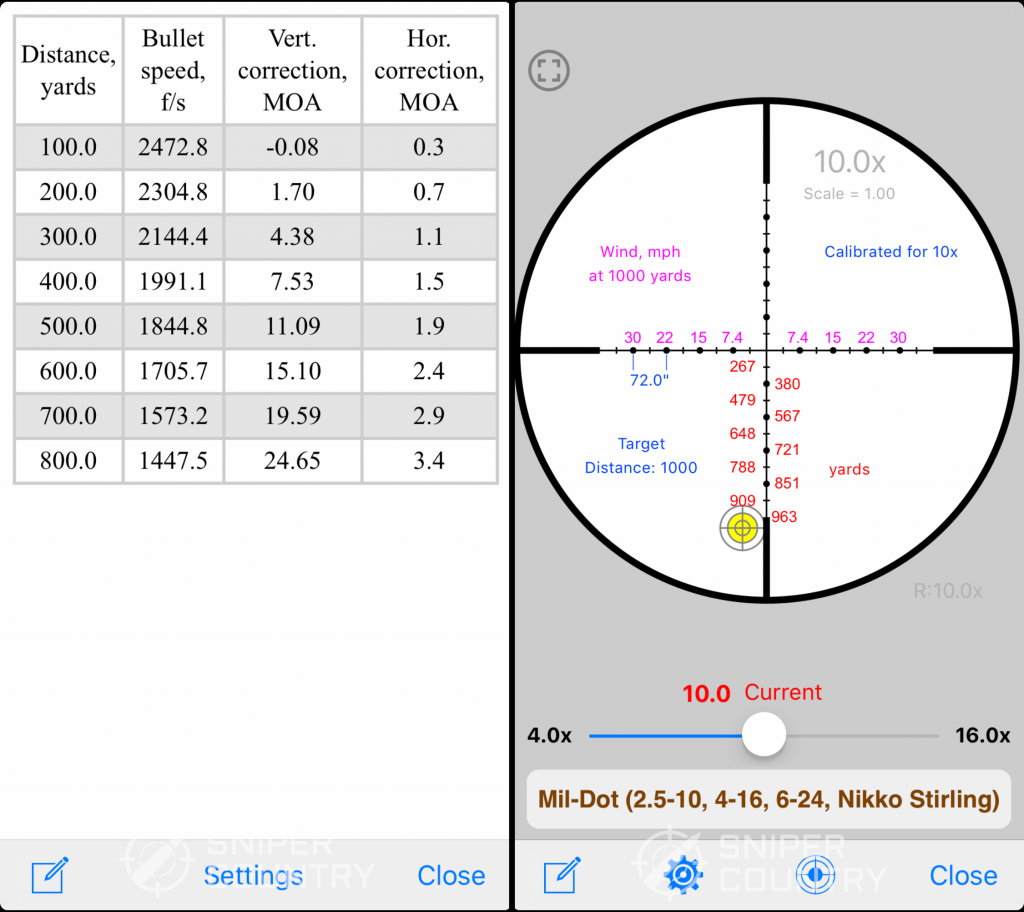Tap the R:10.0x label beside the reticle
The width and height of the screenshot is (1024, 912).
coord(948,591)
